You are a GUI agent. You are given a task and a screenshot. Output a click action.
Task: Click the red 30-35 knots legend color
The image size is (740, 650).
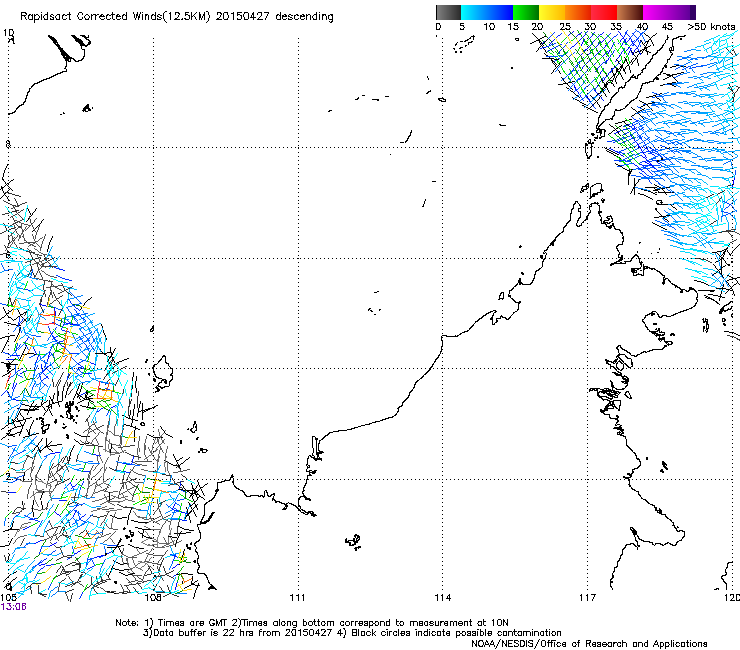pyautogui.click(x=604, y=12)
